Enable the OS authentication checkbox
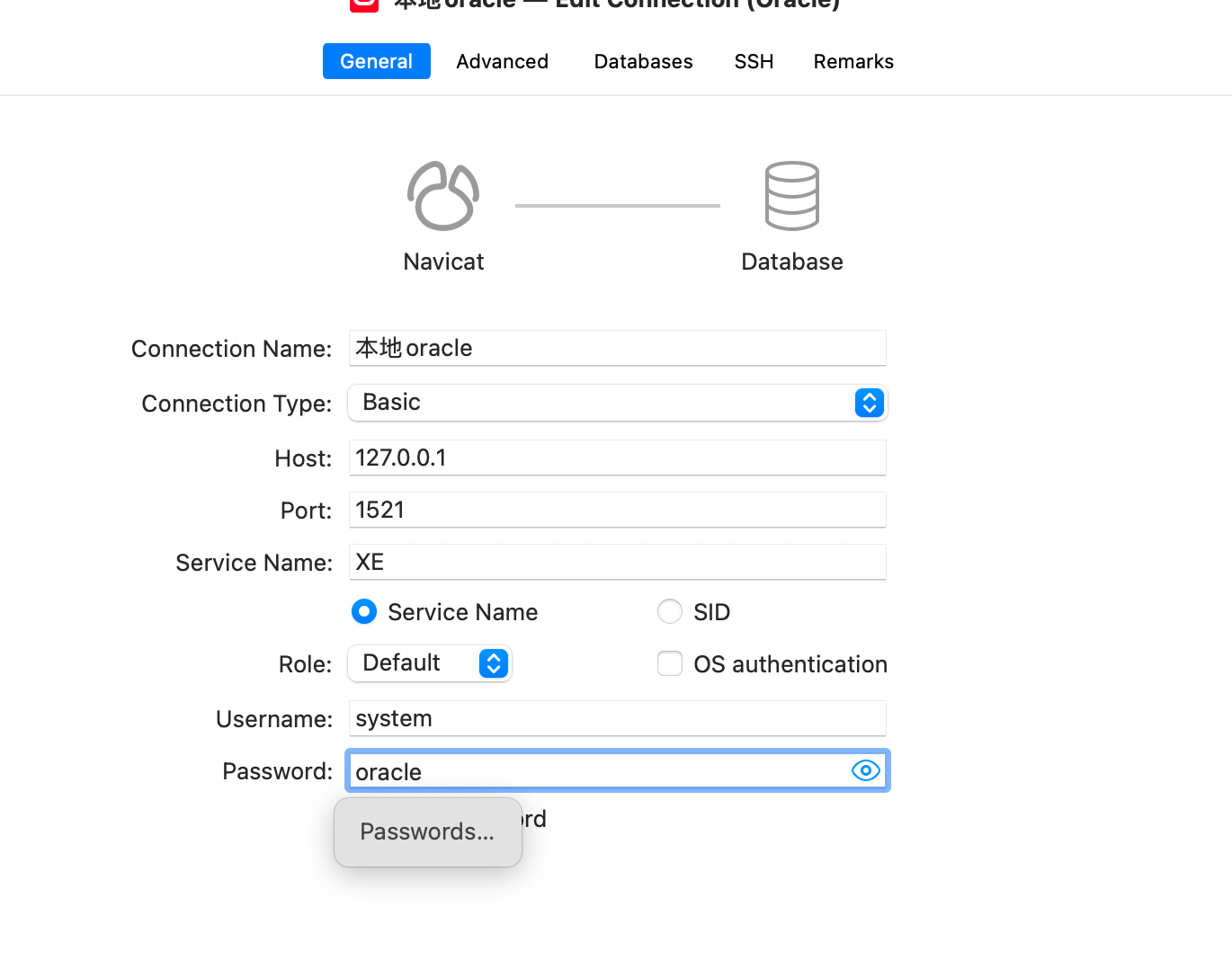 point(670,663)
